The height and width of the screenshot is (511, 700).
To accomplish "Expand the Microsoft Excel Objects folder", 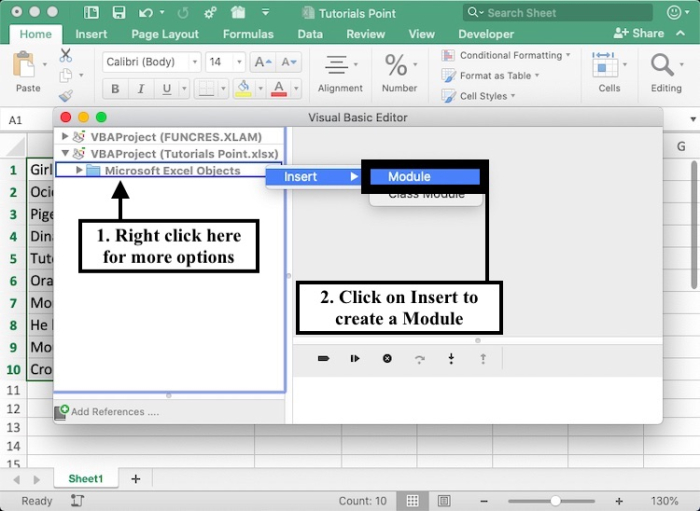I will [x=79, y=170].
